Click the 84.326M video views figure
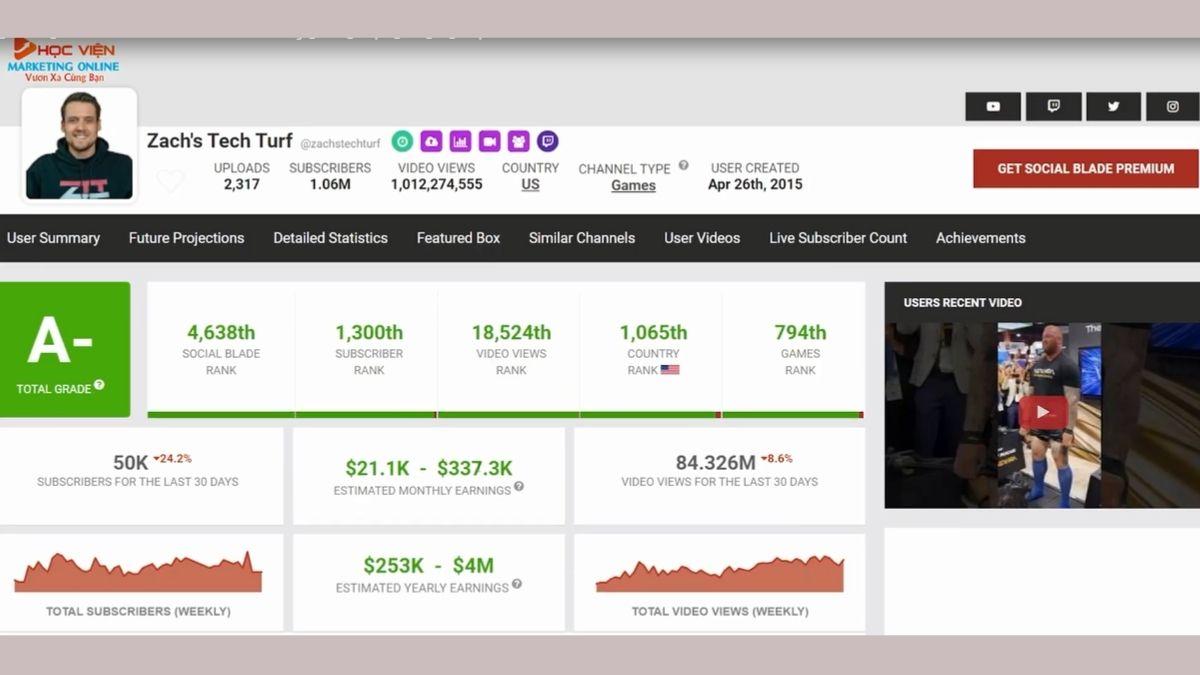Image resolution: width=1200 pixels, height=675 pixels. (x=715, y=463)
